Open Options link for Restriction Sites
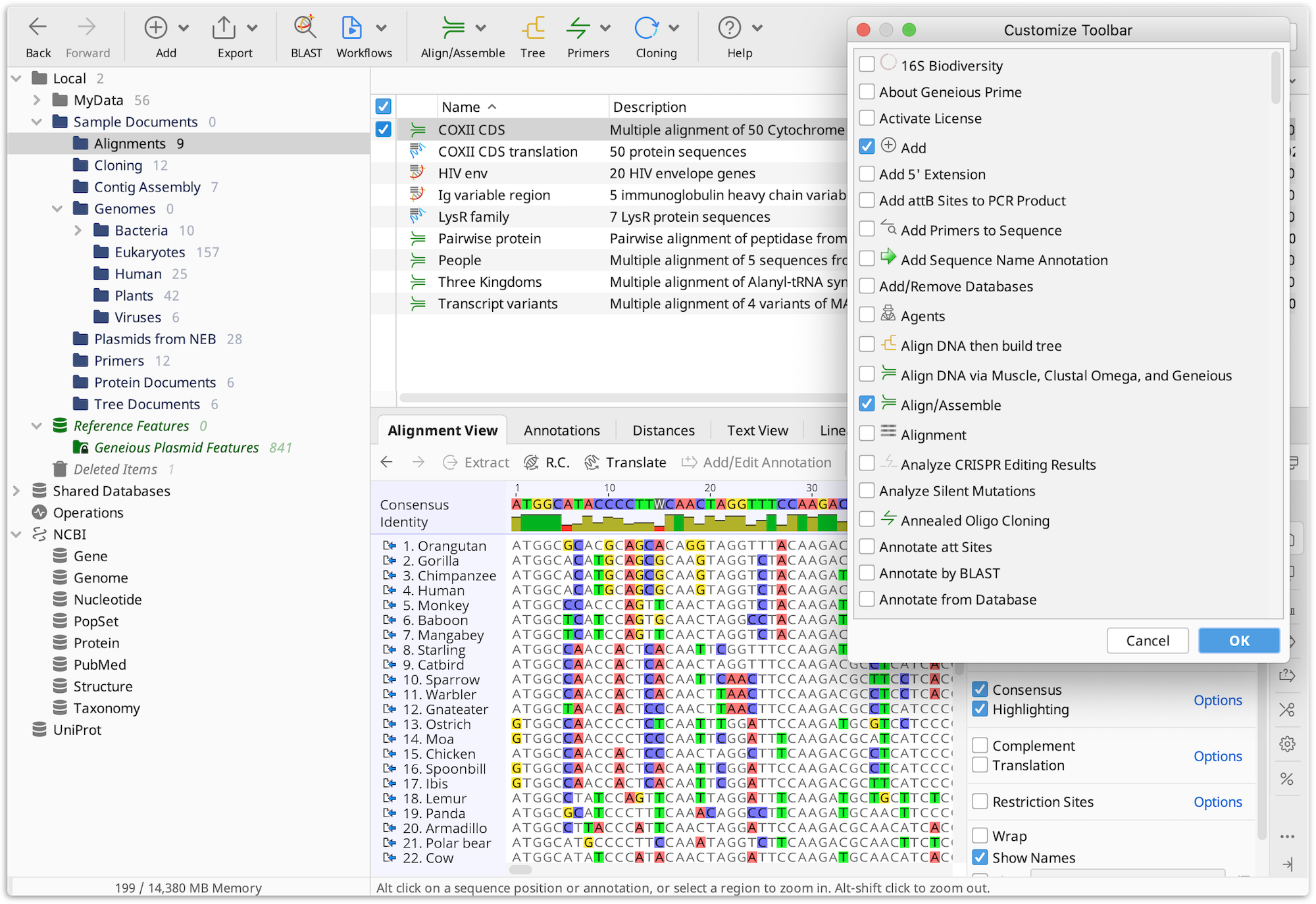The height and width of the screenshot is (904, 1316). coord(1218,801)
